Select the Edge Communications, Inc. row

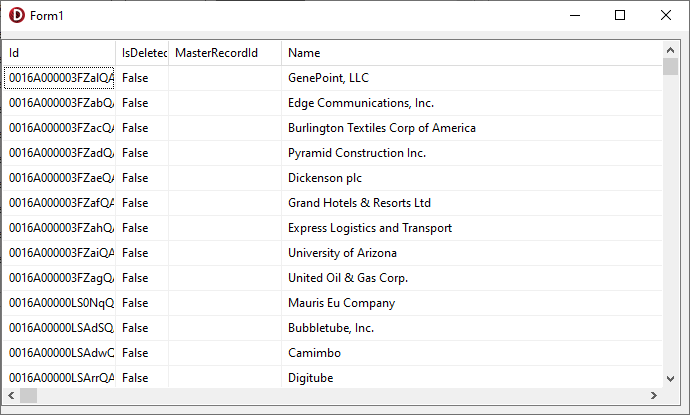coord(360,103)
